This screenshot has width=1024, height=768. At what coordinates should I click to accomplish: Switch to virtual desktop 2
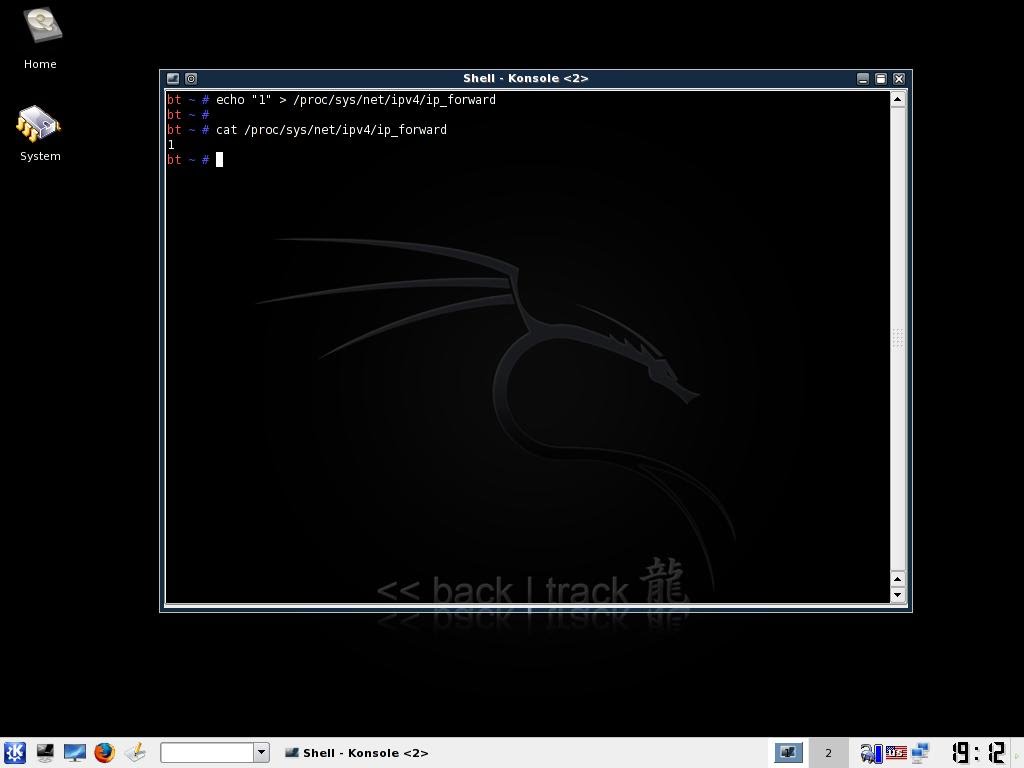tap(828, 752)
